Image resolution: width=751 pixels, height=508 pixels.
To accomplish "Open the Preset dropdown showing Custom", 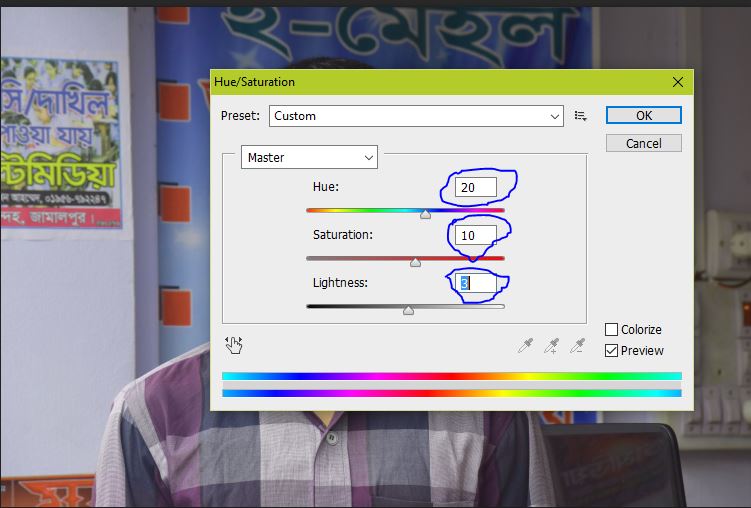I will click(x=416, y=116).
